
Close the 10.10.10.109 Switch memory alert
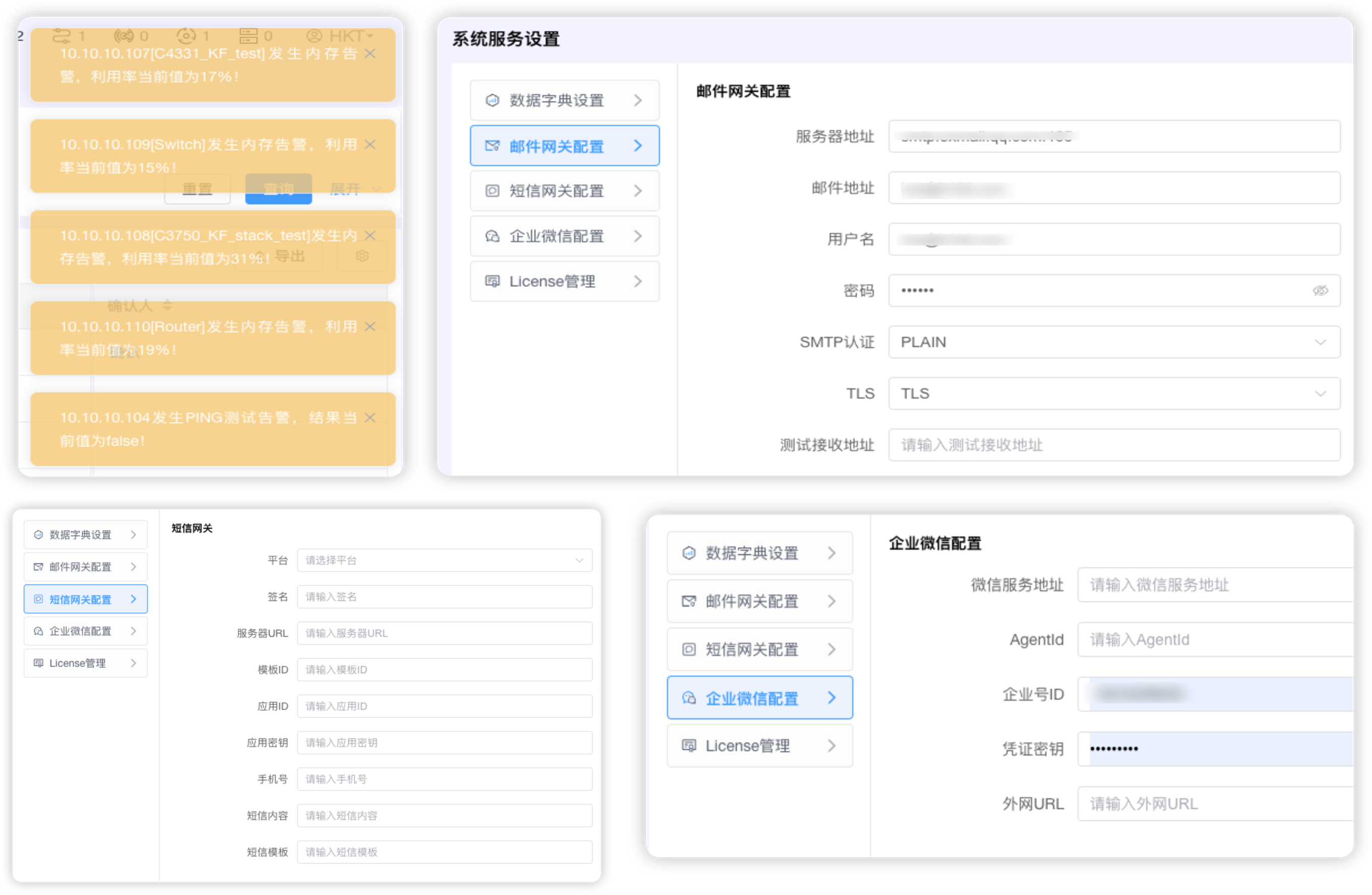click(x=370, y=145)
